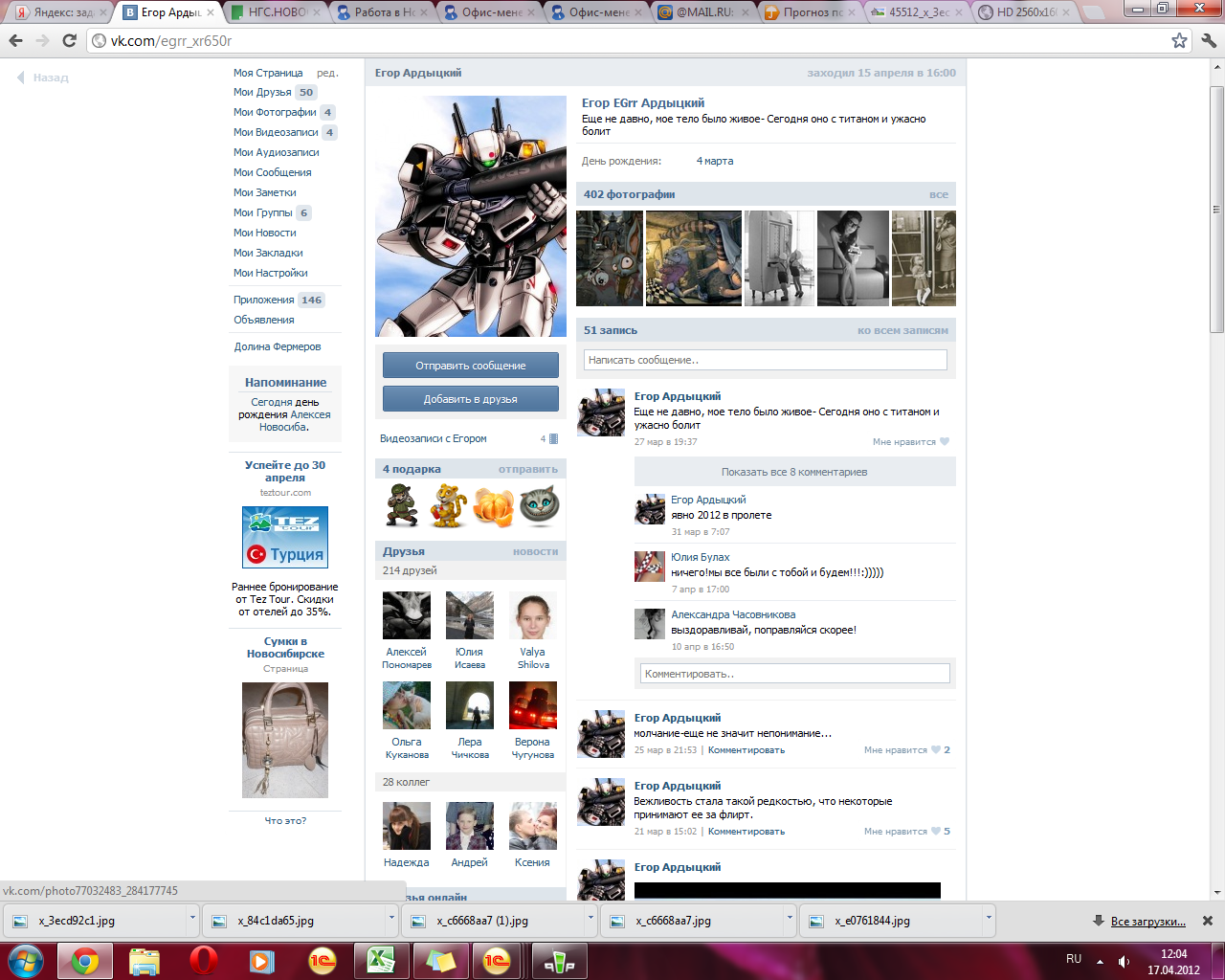Reload the page with the refresh icon
The width and height of the screenshot is (1225, 980).
coord(69,41)
